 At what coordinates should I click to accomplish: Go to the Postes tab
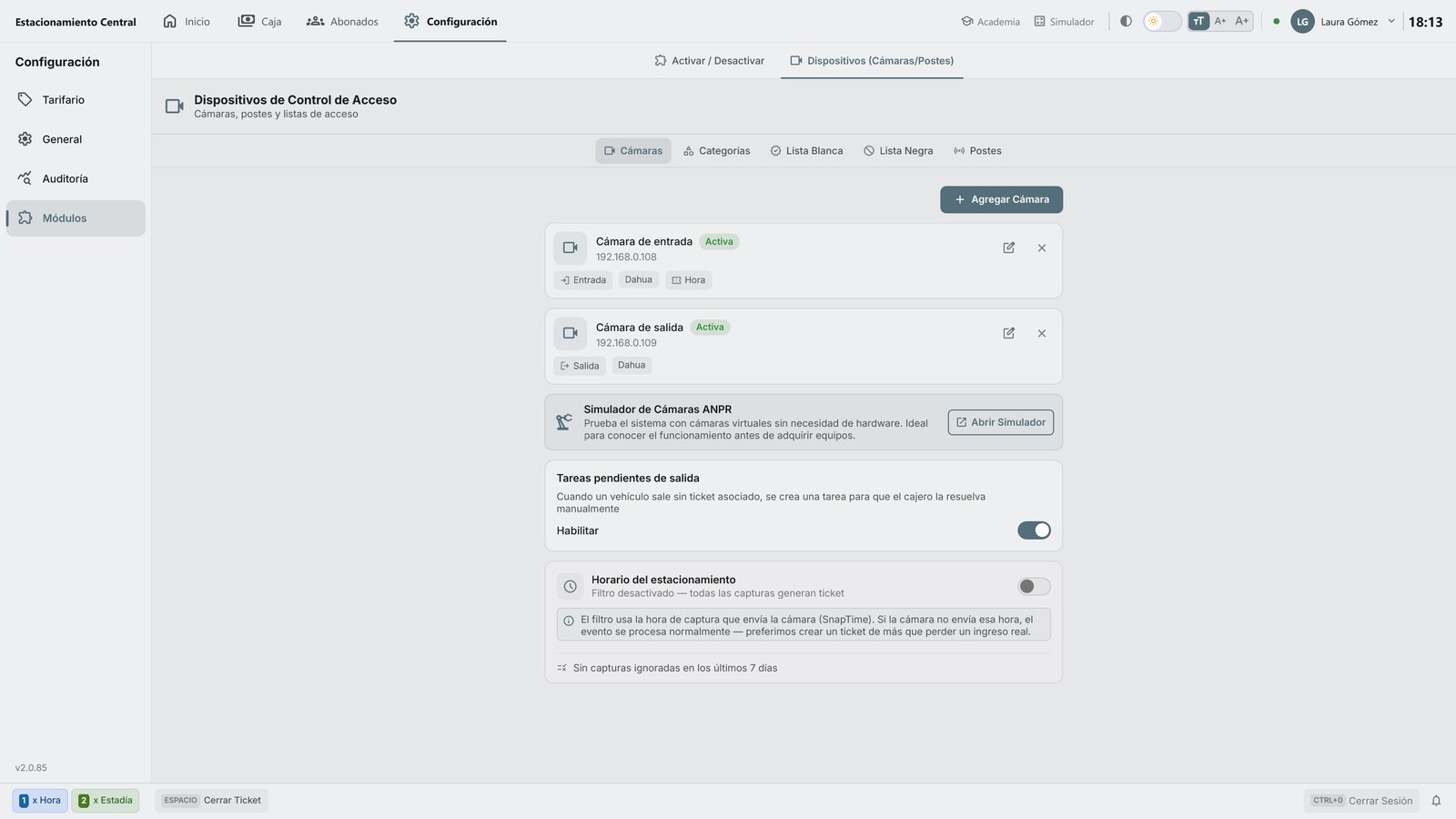977,151
